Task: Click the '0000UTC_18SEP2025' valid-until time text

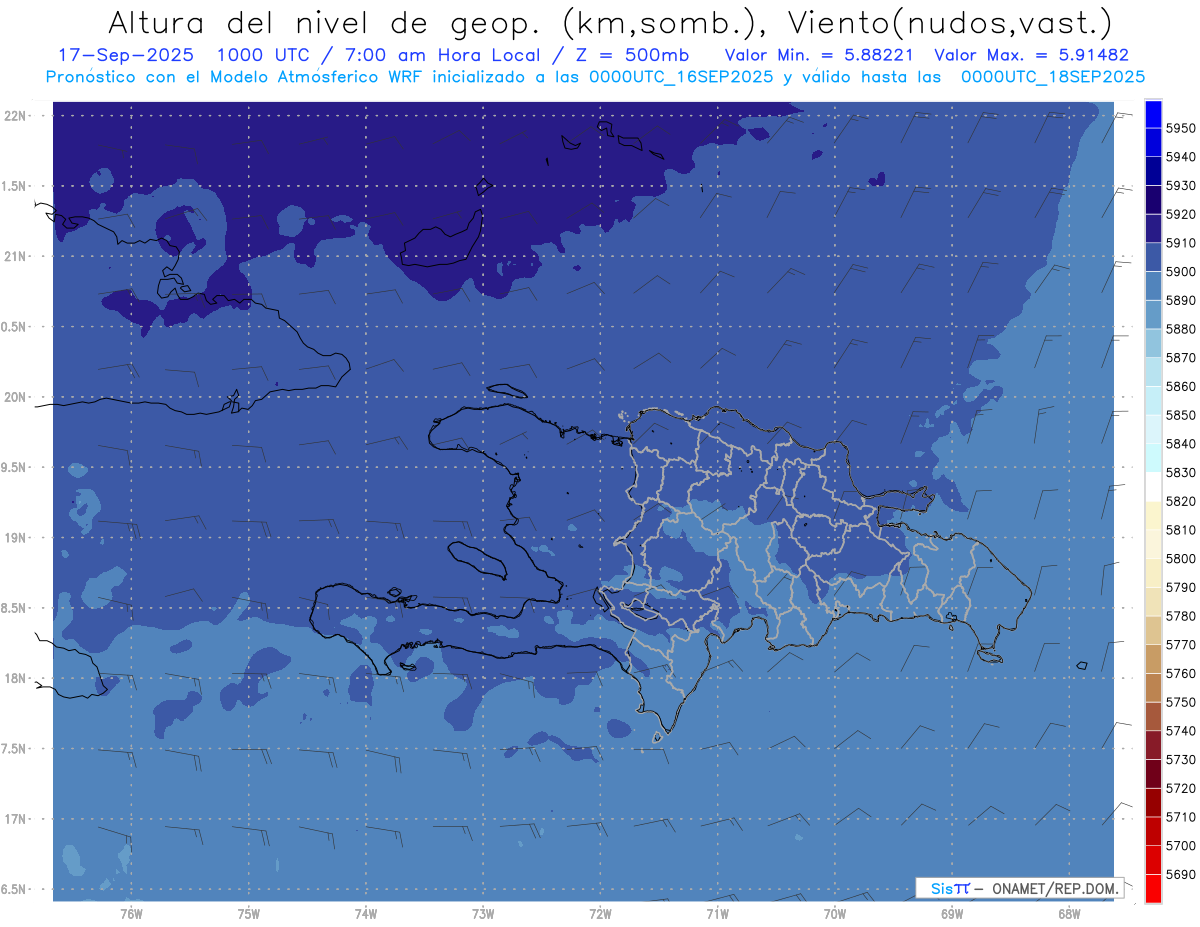Action: click(1053, 76)
